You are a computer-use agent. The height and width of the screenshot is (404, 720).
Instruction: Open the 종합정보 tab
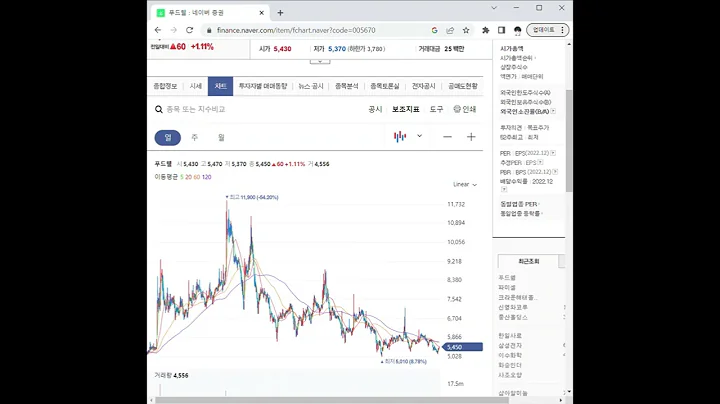165,86
